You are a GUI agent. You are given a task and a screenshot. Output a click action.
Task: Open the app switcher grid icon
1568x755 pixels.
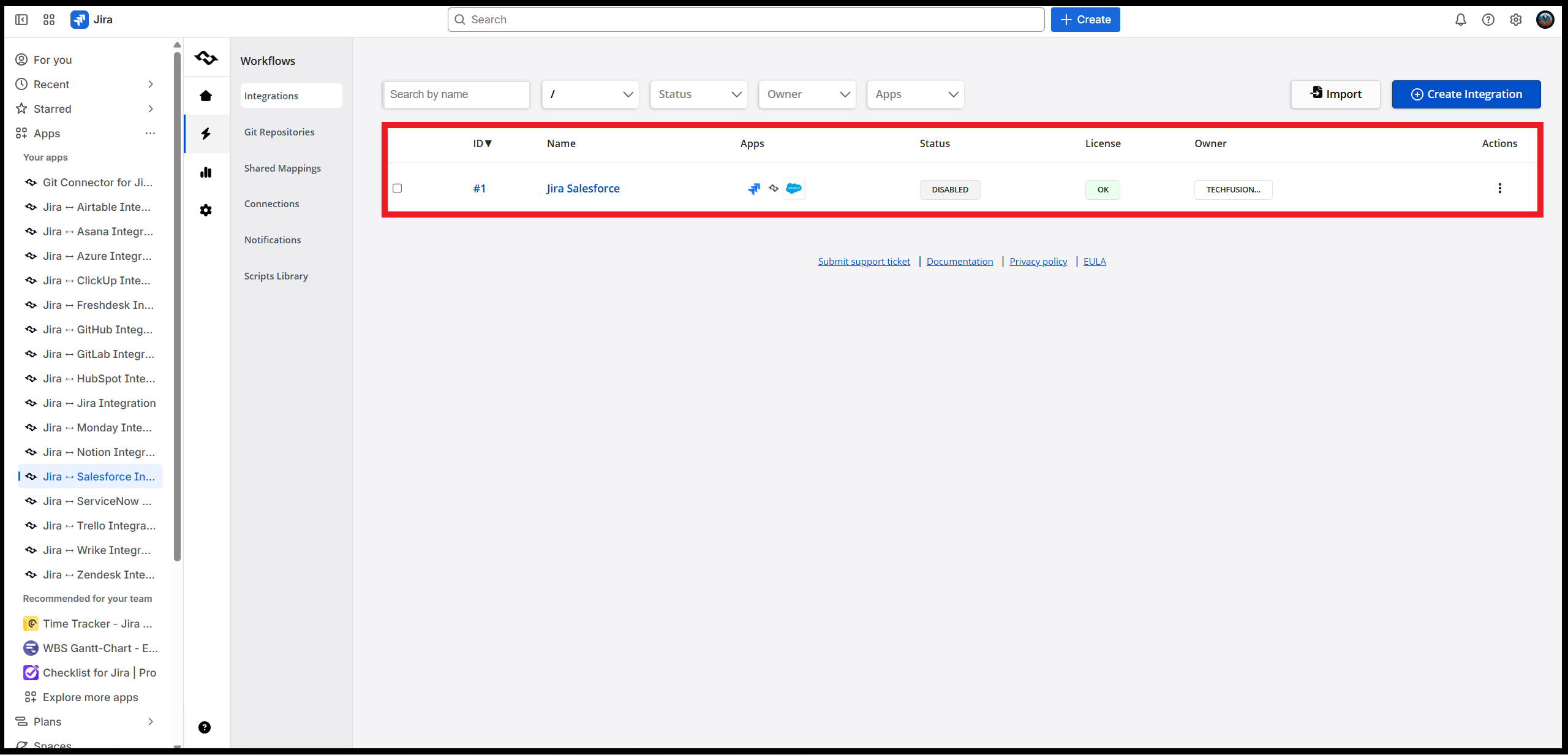tap(49, 20)
